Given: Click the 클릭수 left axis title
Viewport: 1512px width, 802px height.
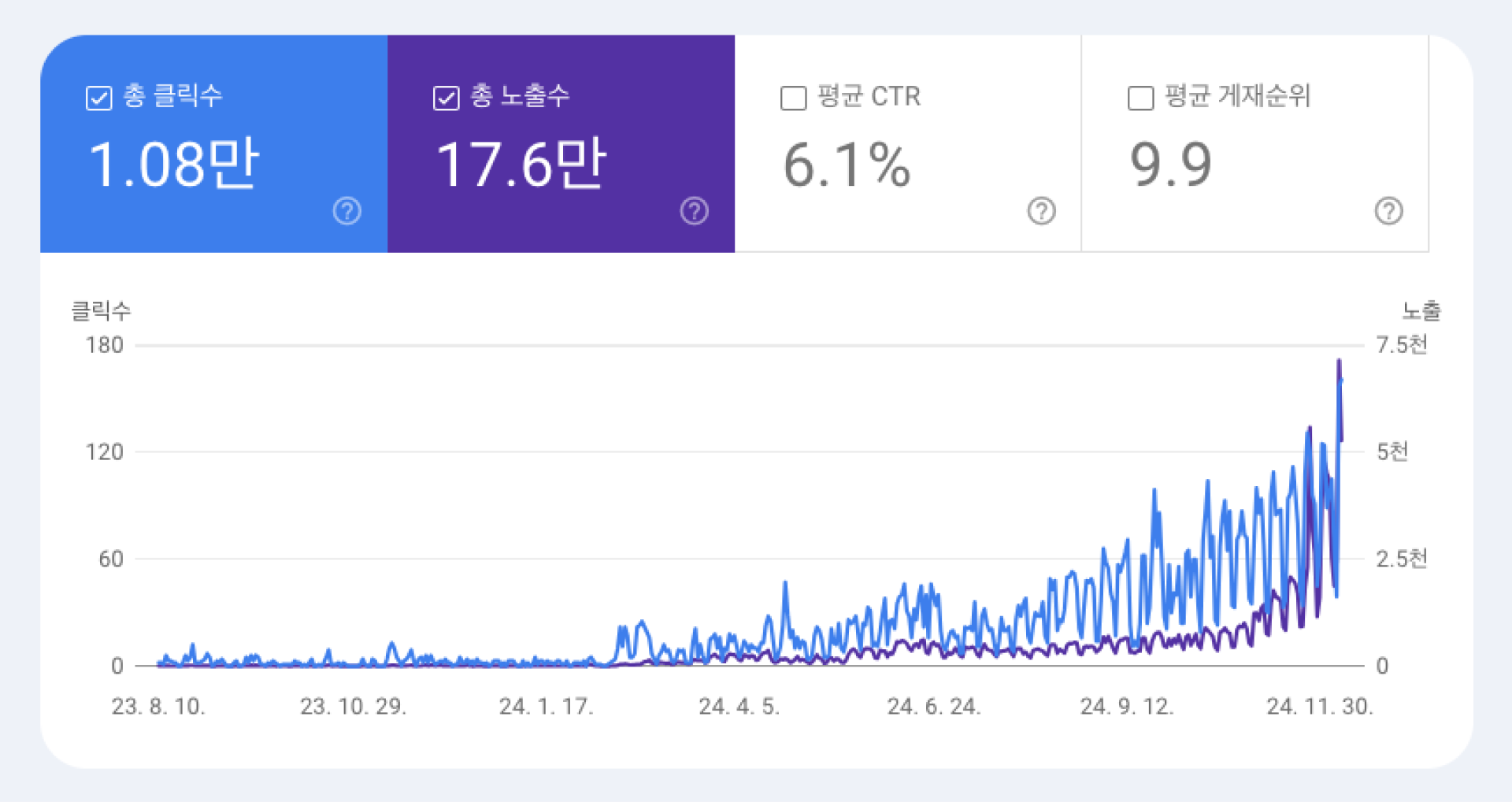Looking at the screenshot, I should point(101,311).
